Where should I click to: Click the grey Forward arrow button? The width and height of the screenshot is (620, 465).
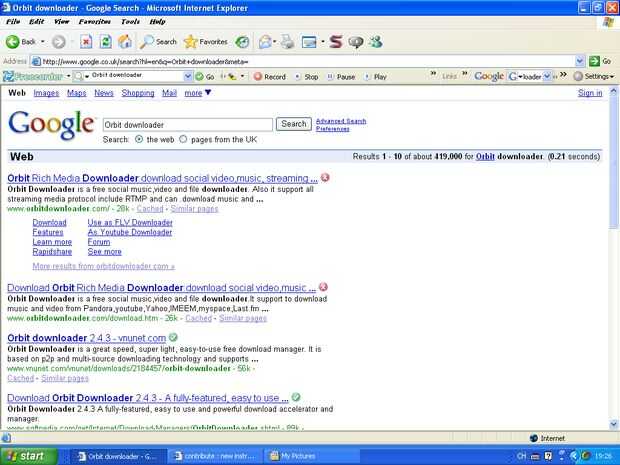[59, 42]
